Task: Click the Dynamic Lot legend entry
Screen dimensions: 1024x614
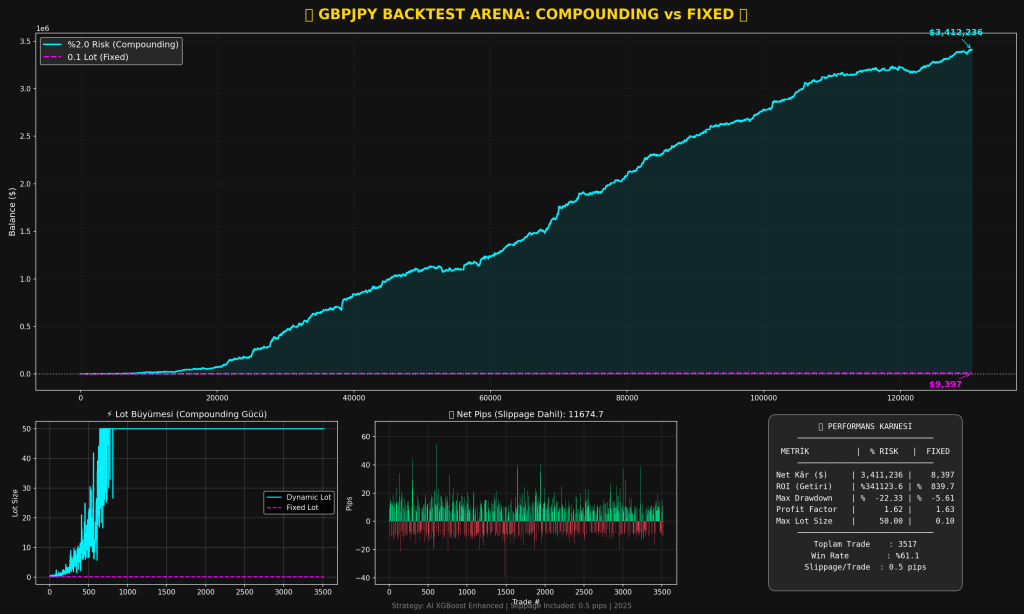Action: point(297,497)
